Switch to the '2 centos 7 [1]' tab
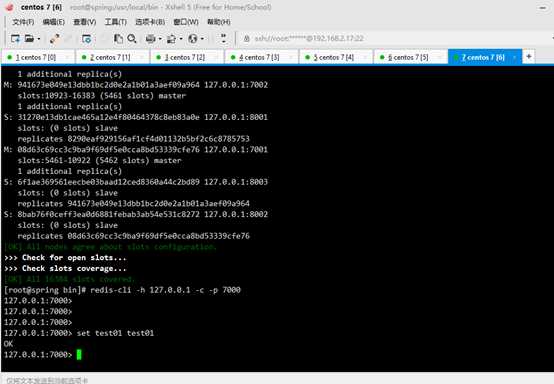This screenshot has height=384, width=554. (112, 57)
